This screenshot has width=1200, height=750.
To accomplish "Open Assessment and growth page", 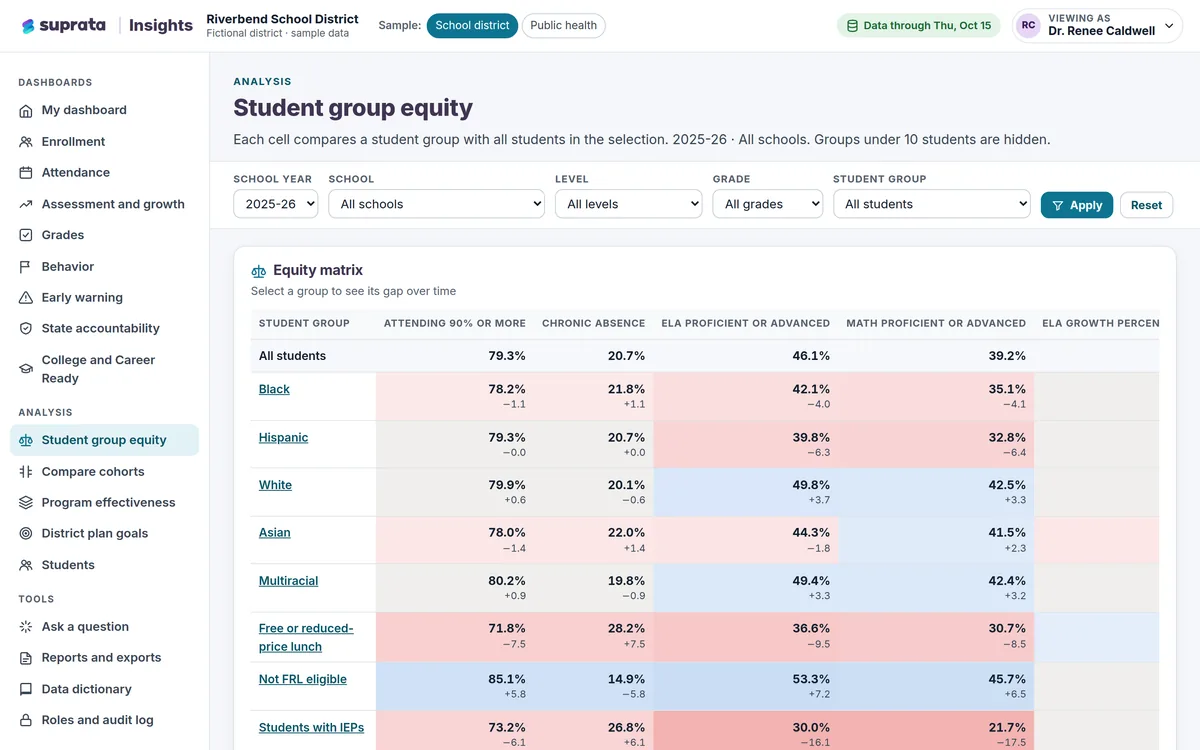I will click(104, 204).
